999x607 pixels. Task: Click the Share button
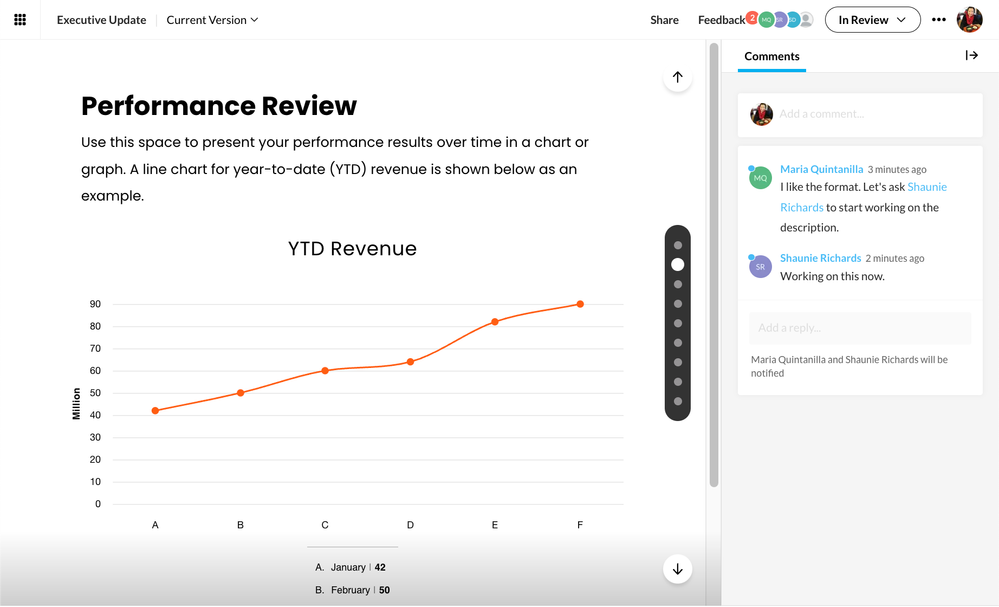[x=664, y=20]
